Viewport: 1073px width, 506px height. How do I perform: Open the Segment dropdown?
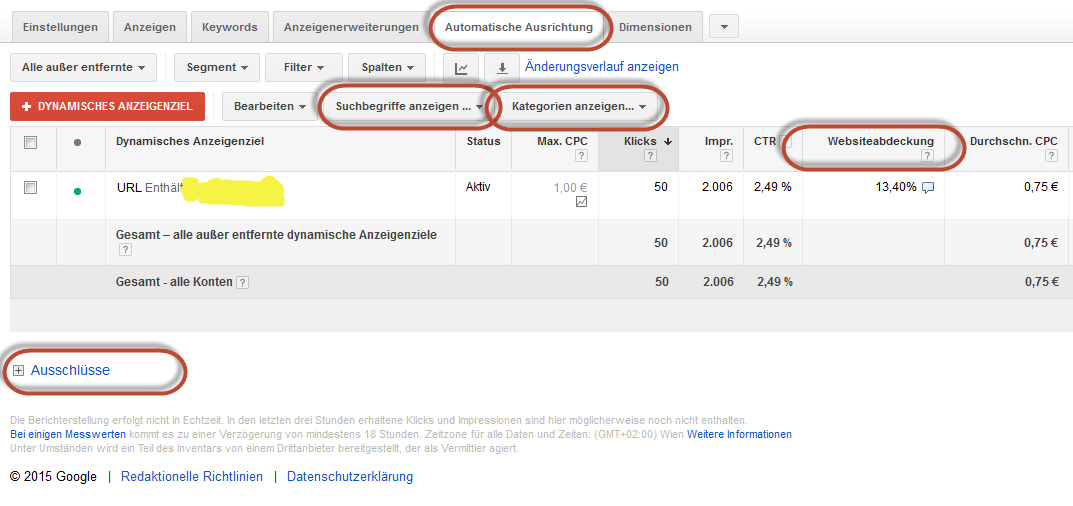click(x=217, y=68)
